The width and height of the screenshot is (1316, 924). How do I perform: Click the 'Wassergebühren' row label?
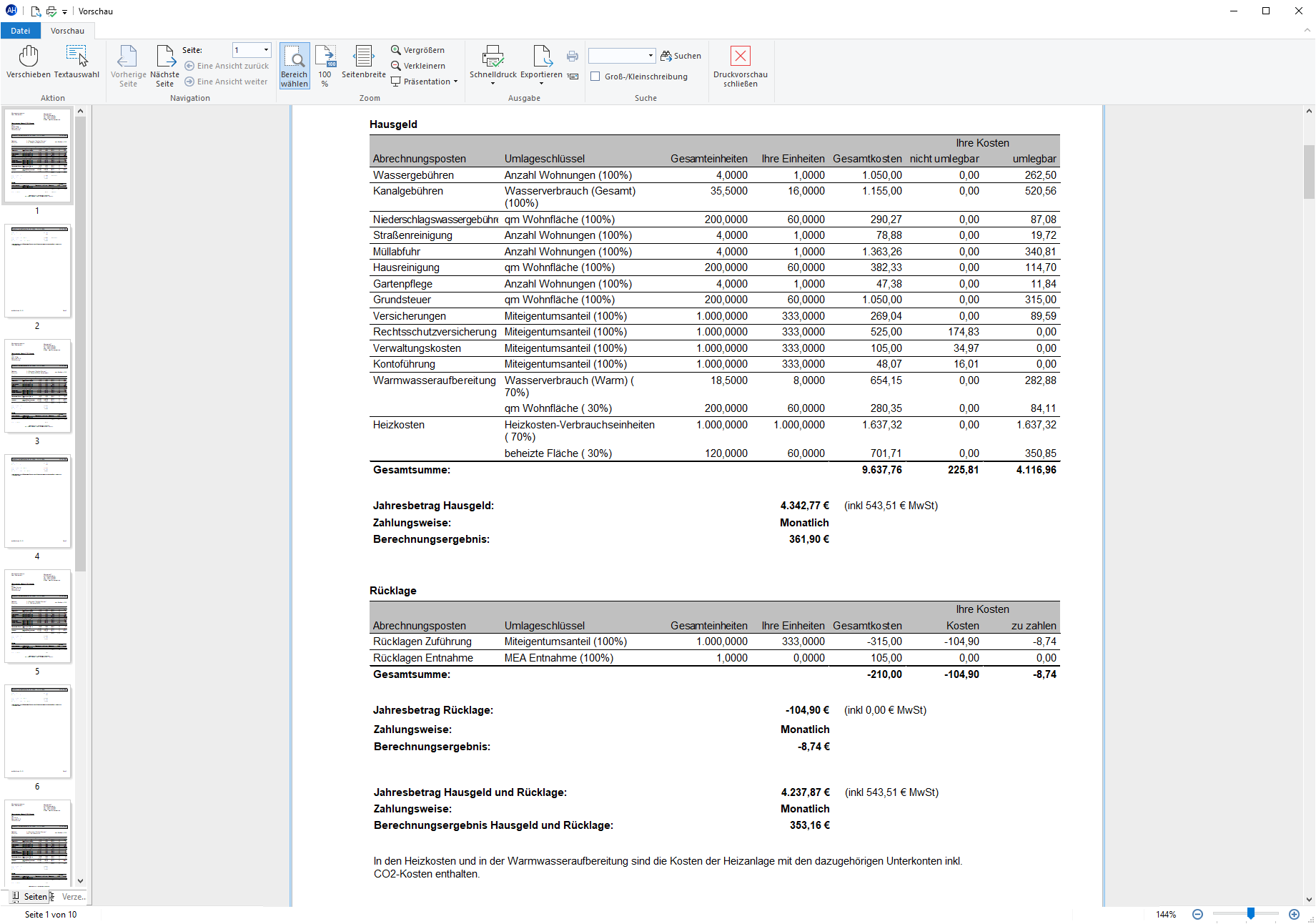(413, 175)
